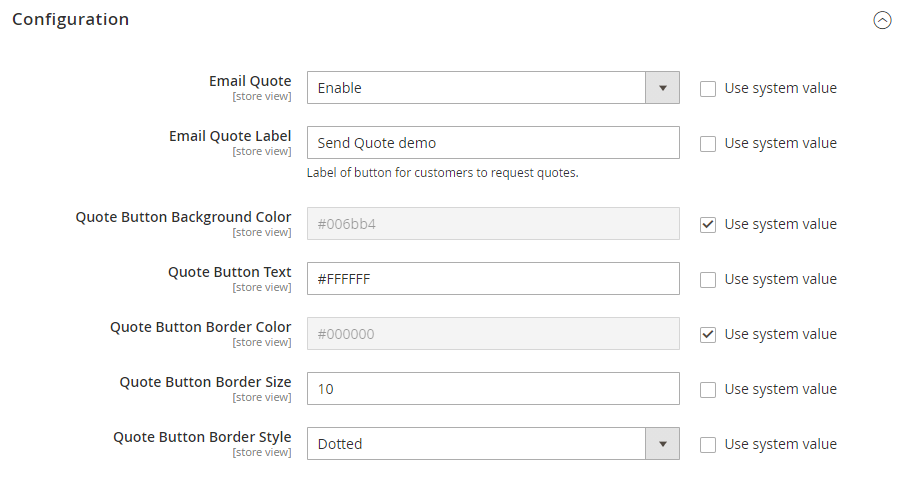The height and width of the screenshot is (504, 900).
Task: Click the Configuration section heading
Action: [71, 20]
